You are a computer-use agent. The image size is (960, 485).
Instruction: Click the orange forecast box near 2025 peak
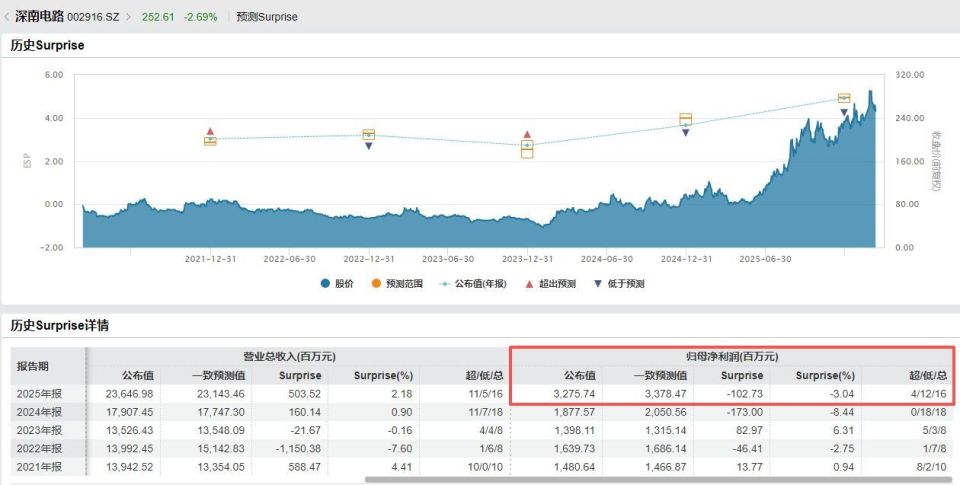click(844, 98)
